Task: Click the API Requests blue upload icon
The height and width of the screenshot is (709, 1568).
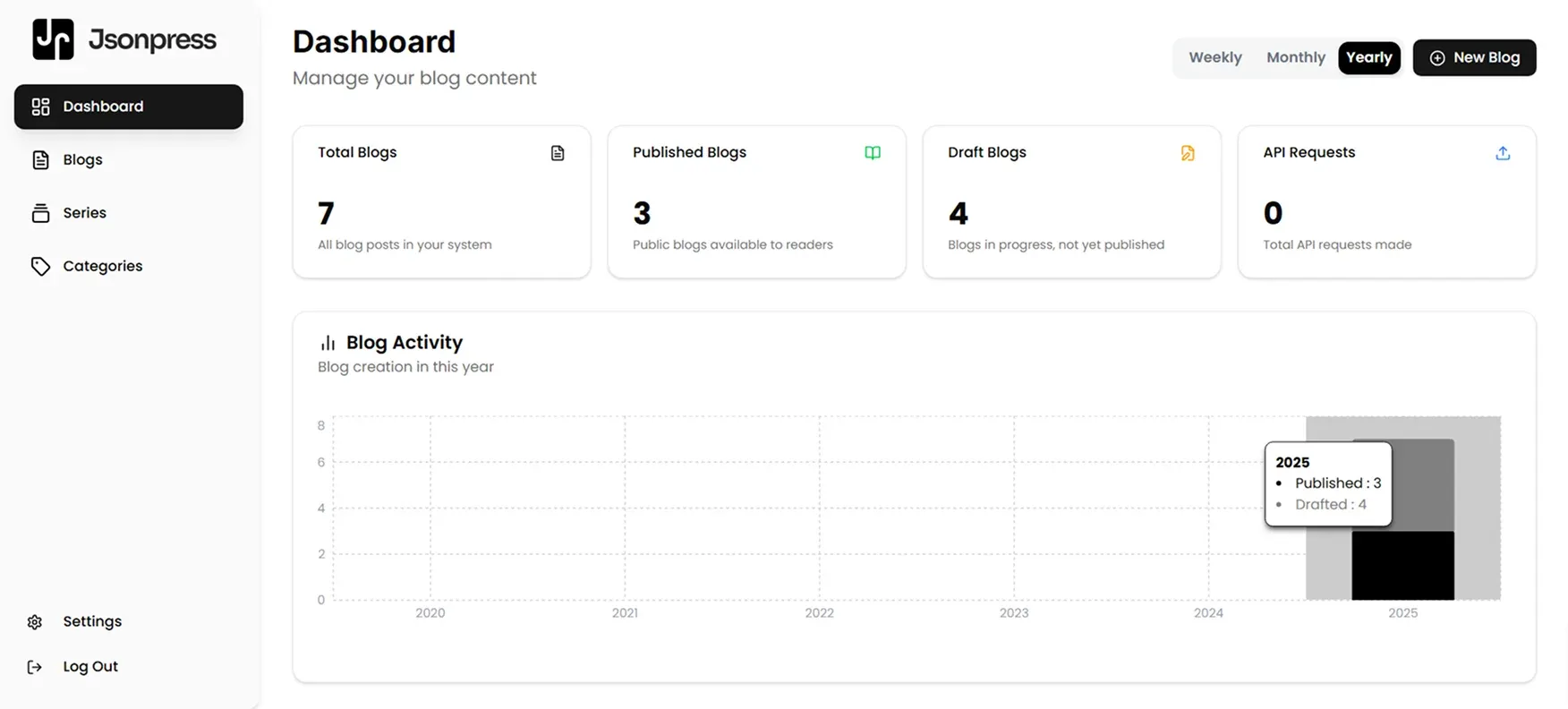Action: pos(1503,153)
